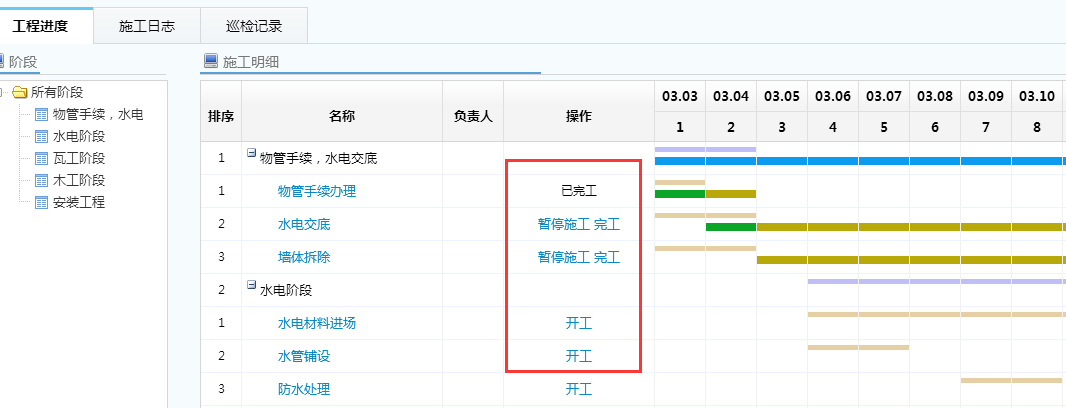The height and width of the screenshot is (408, 1066).
Task: Collapse the 物管手续,水电交底 group row
Action: [252, 154]
